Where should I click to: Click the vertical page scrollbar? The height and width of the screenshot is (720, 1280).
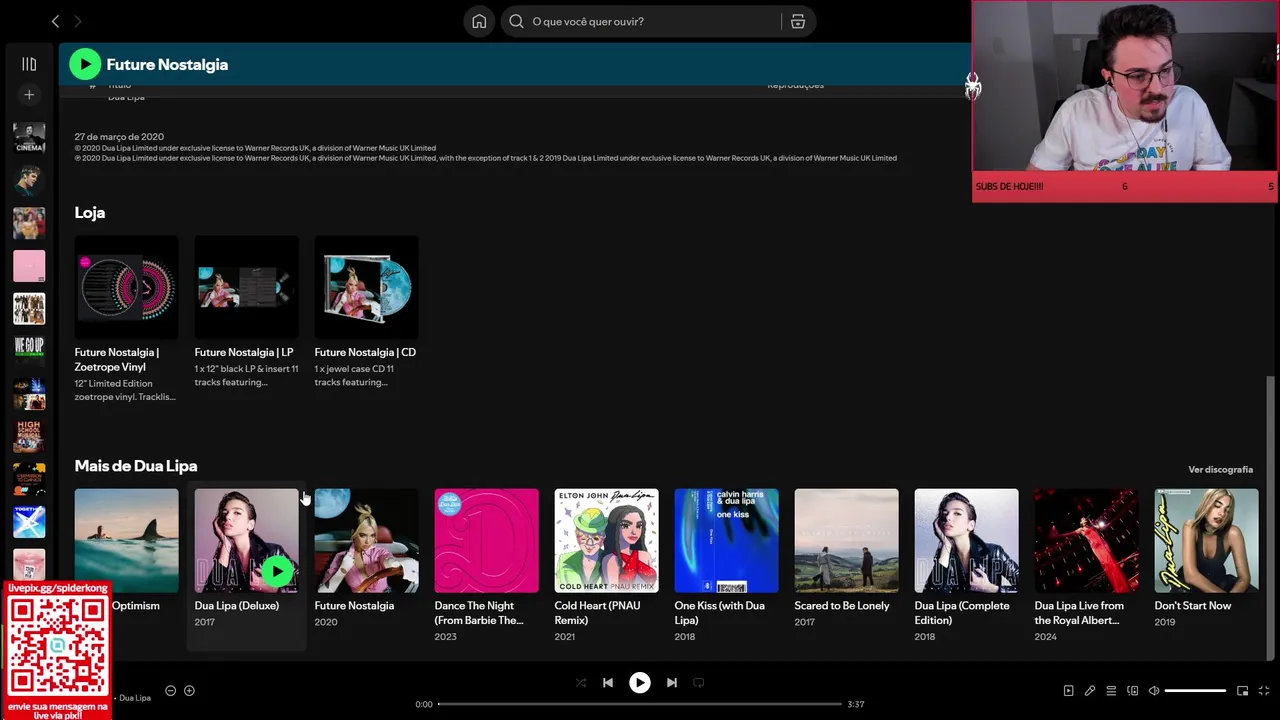pyautogui.click(x=1271, y=518)
